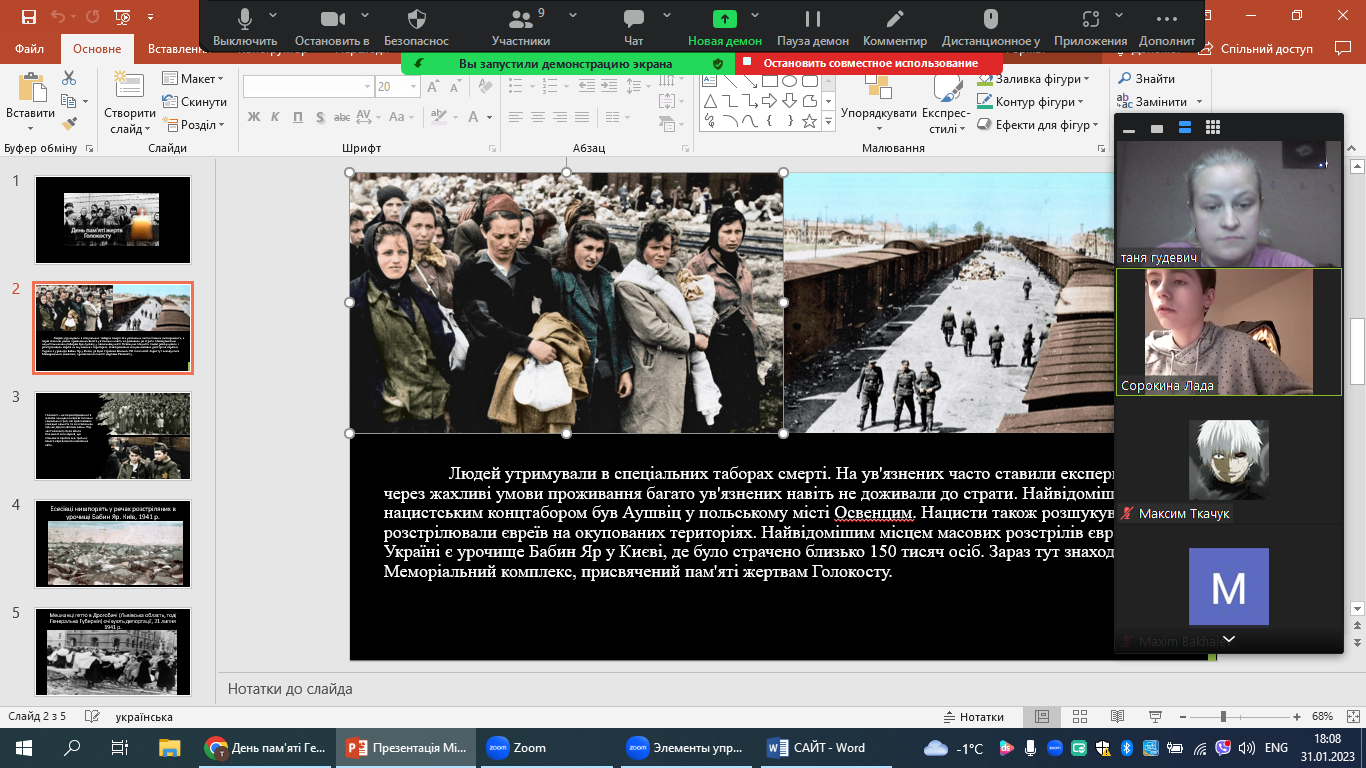Viewport: 1366px width, 768px height.
Task: Select the slide 4 thumbnail
Action: [x=112, y=544]
